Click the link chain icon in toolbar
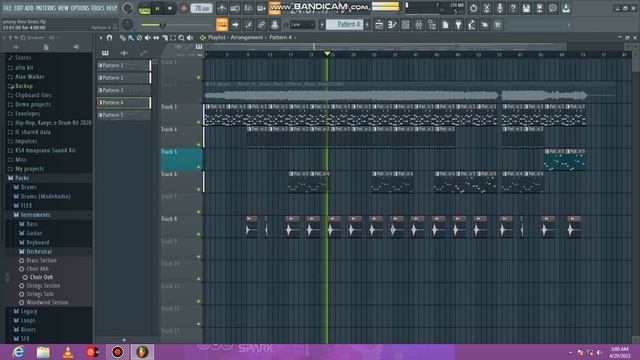 point(261,25)
